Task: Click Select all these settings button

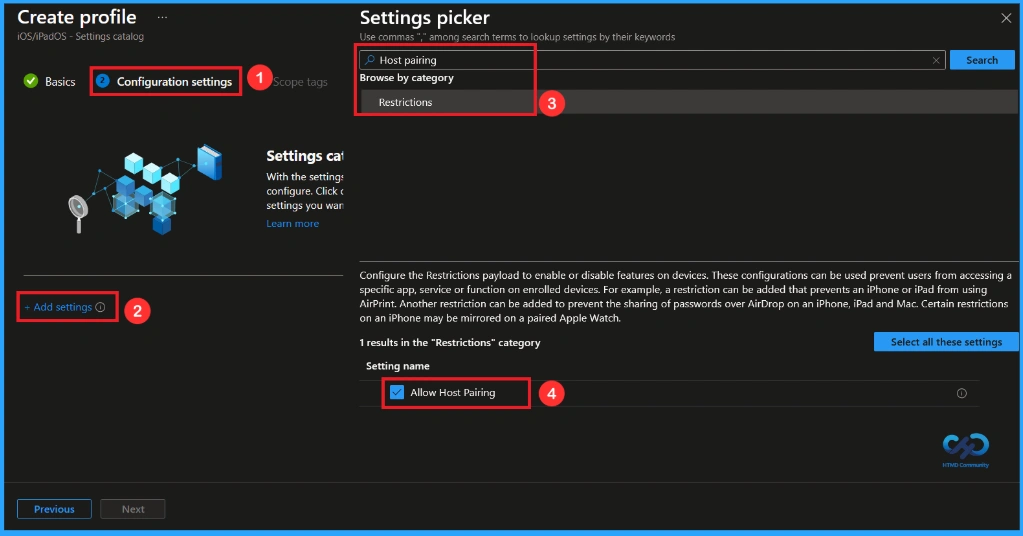Action: coord(946,342)
